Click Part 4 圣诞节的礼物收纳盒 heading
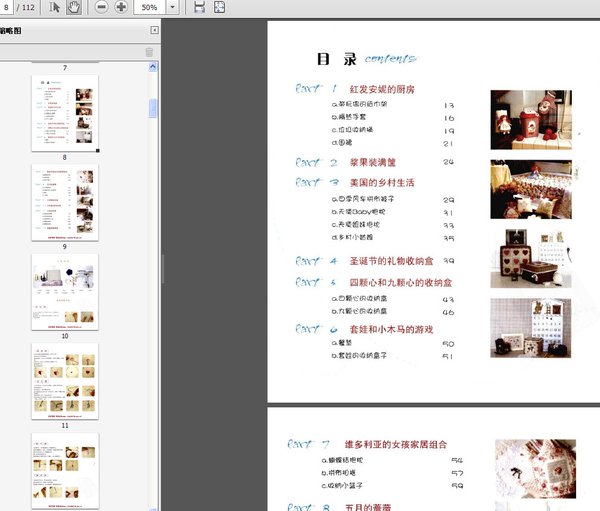This screenshot has width=600, height=511. click(x=364, y=261)
